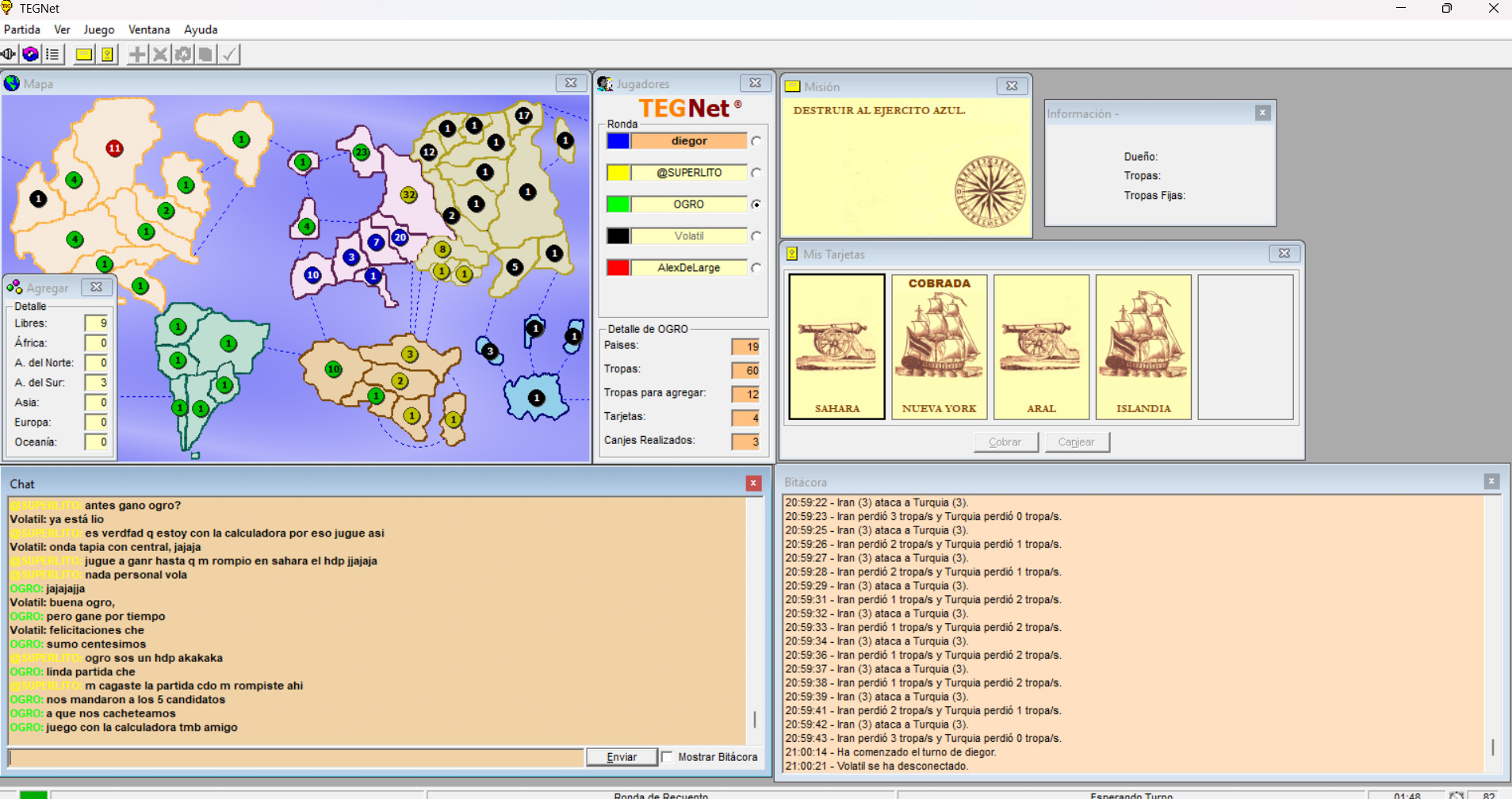Viewport: 1512px width, 799px height.
Task: Open my cards toolbar icon
Action: click(x=107, y=54)
